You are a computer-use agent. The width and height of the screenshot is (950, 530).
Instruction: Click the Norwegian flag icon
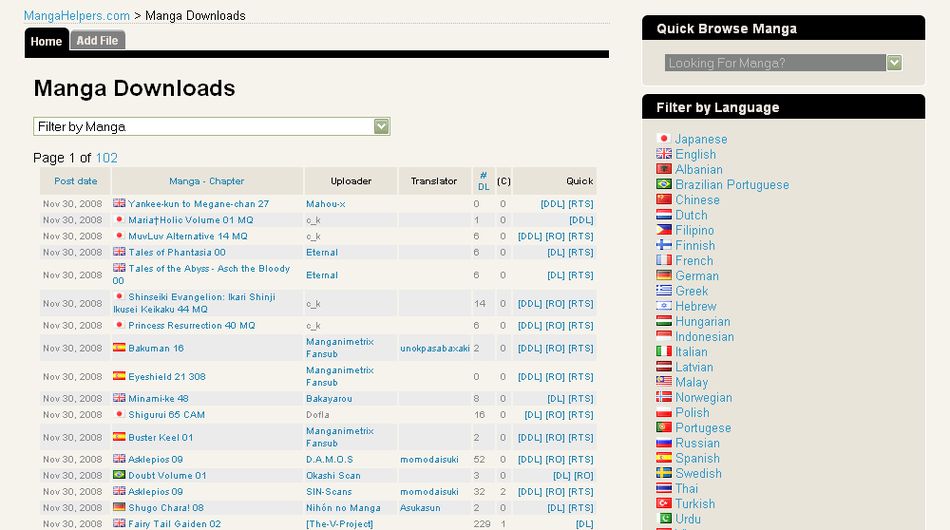(663, 397)
